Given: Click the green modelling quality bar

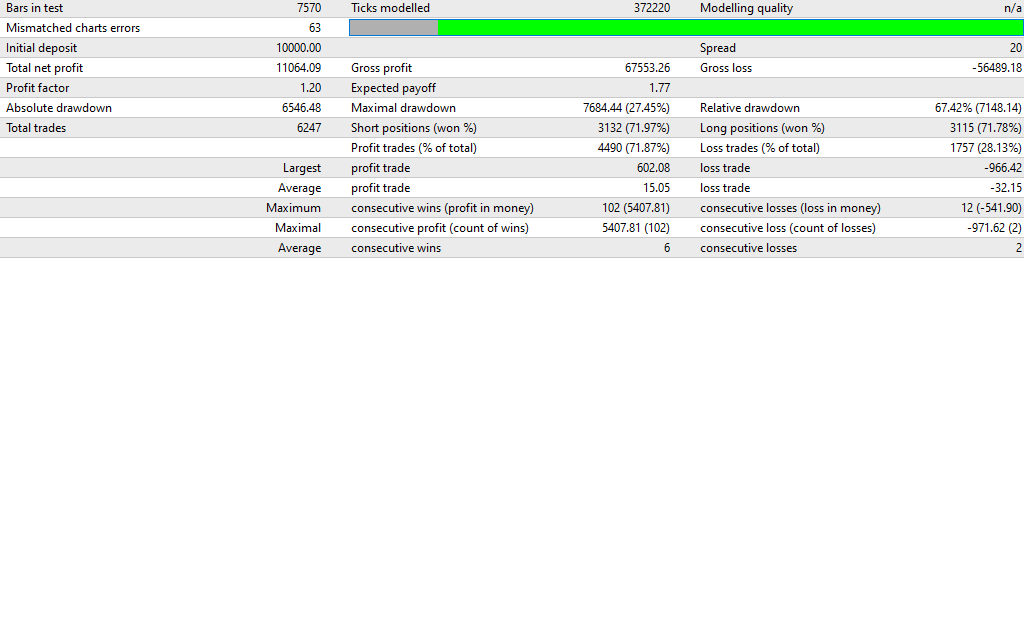Looking at the screenshot, I should pyautogui.click(x=730, y=28).
